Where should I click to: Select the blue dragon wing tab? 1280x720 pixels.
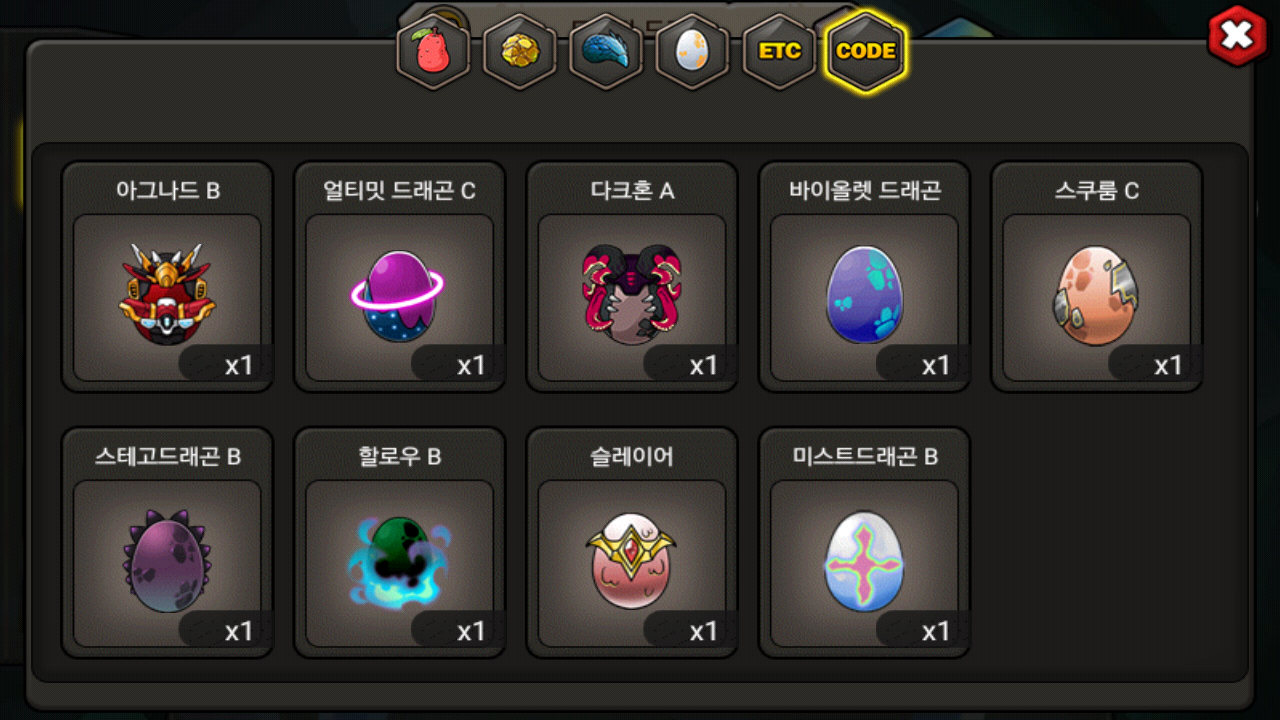pyautogui.click(x=606, y=52)
